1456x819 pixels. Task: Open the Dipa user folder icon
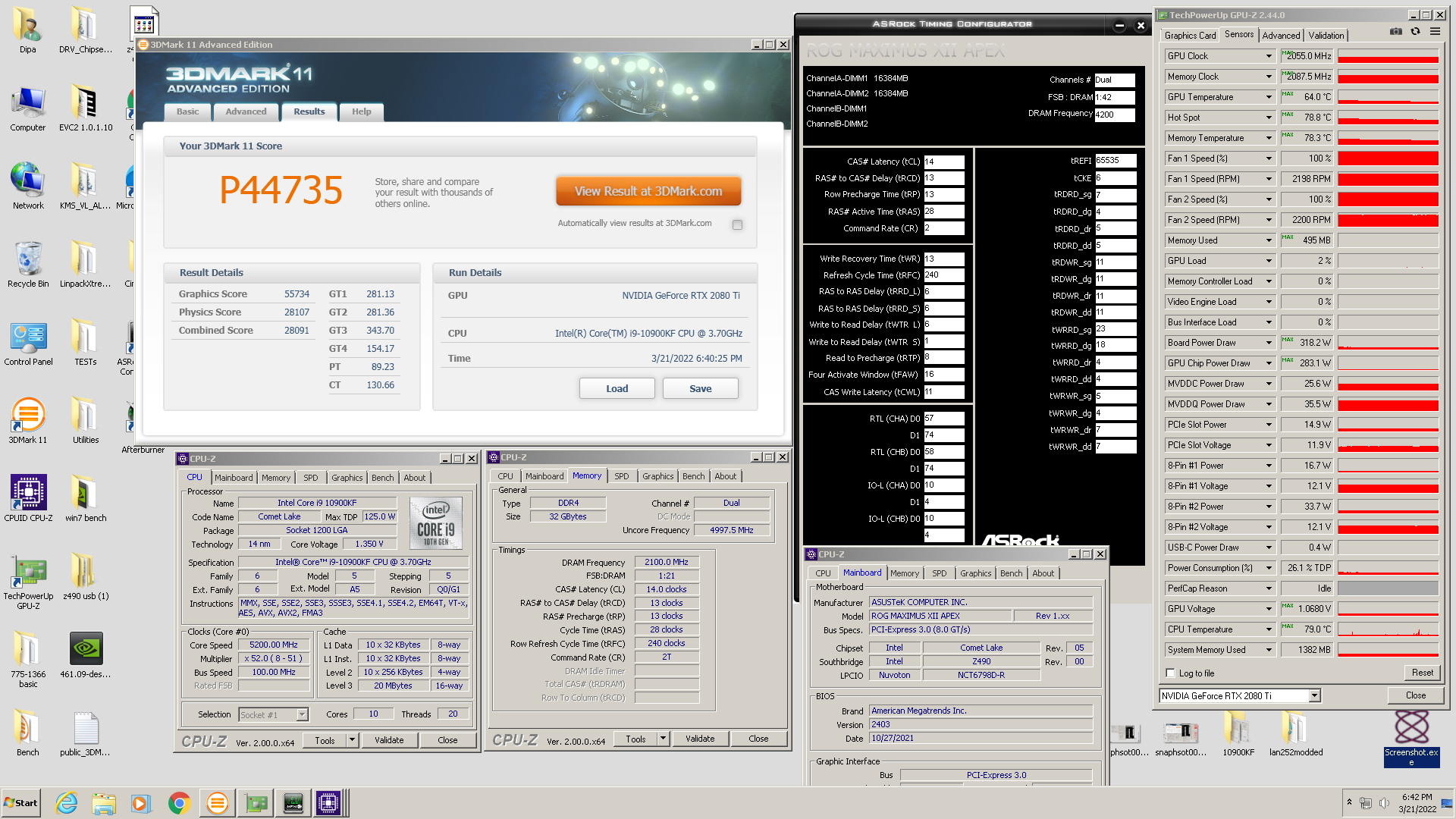[x=28, y=30]
